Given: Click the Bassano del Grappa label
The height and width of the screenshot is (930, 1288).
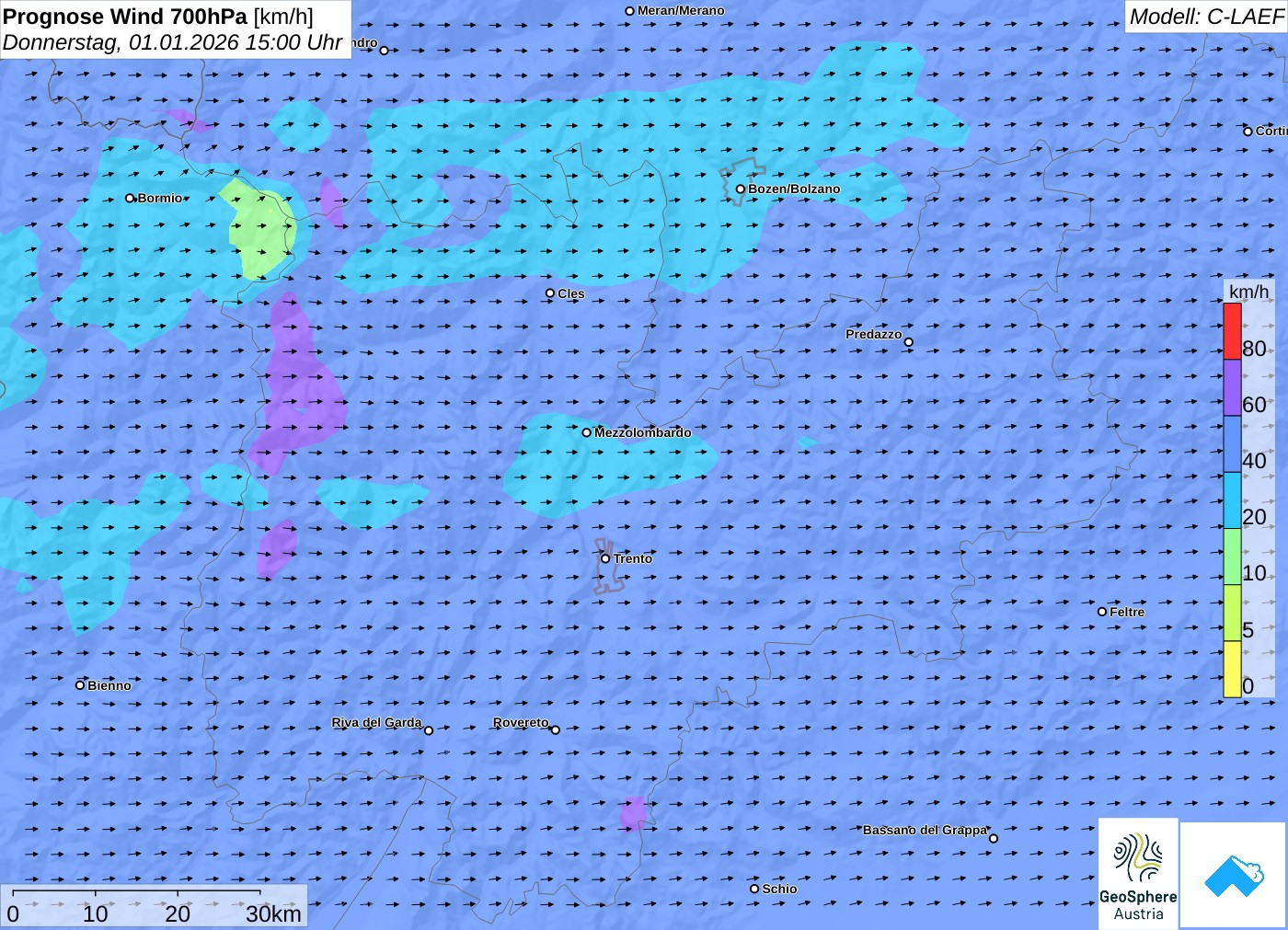Looking at the screenshot, I should (x=925, y=830).
